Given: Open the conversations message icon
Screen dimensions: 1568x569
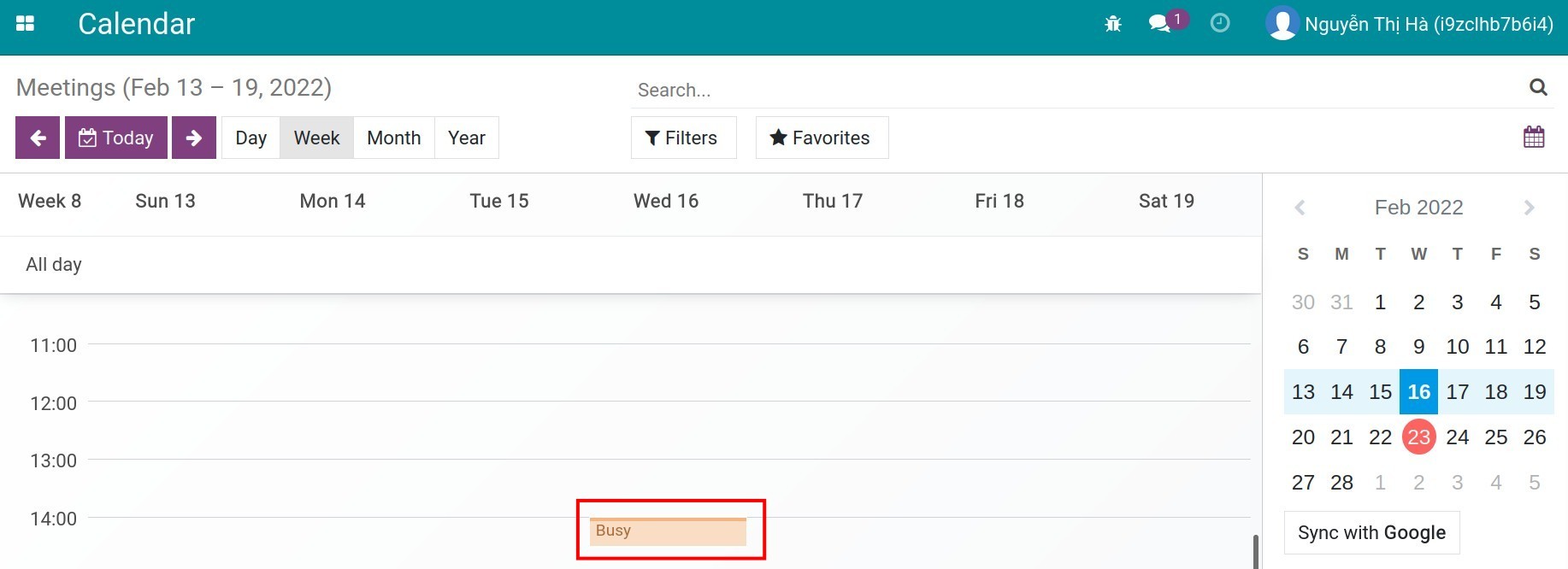Looking at the screenshot, I should [x=1160, y=24].
